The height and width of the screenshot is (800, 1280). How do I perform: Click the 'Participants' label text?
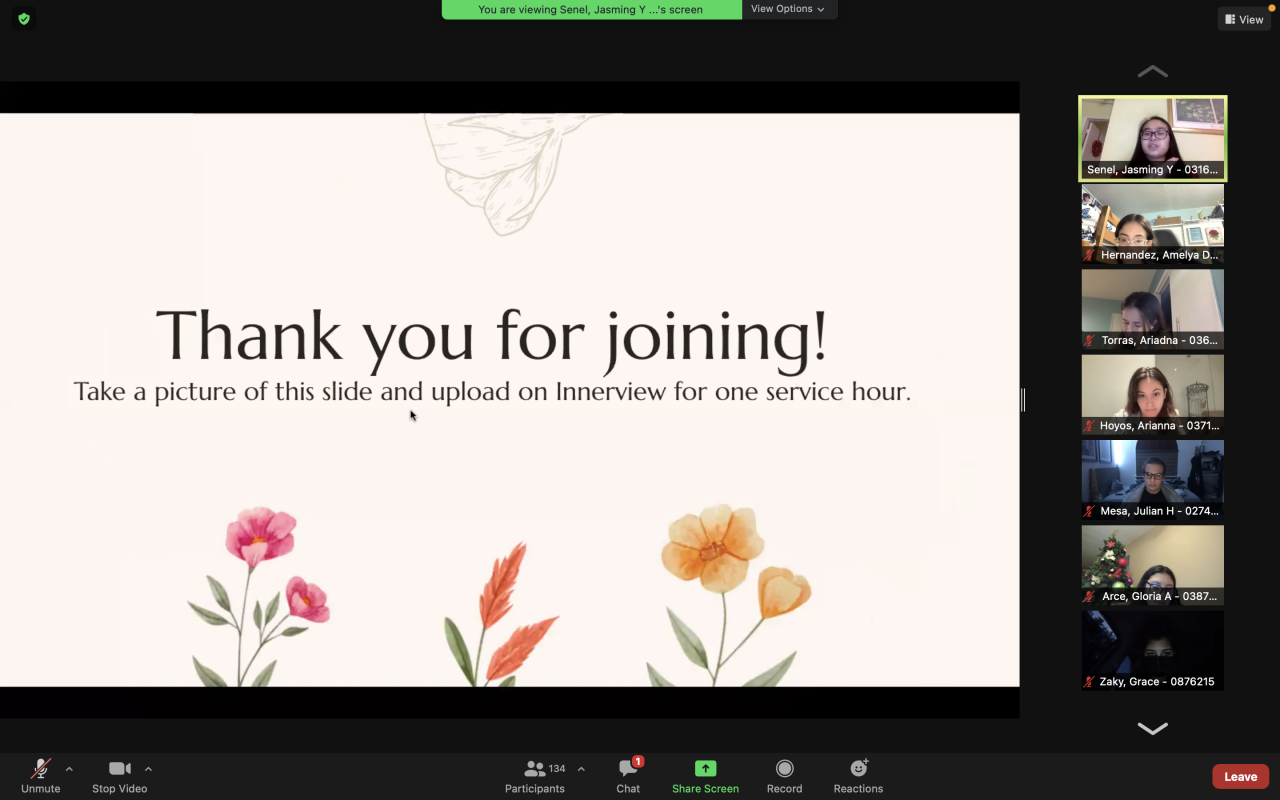(535, 789)
